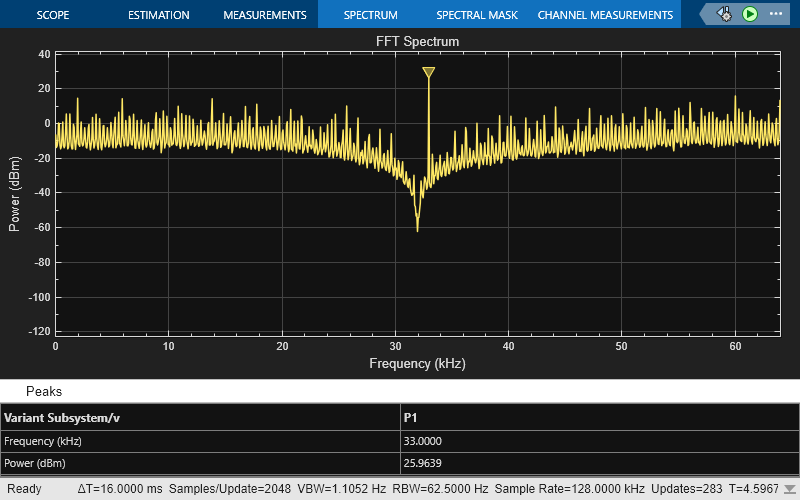Viewport: 800px width, 500px height.
Task: Click the yellow peak marker triangle on the plot
Action: (x=428, y=73)
